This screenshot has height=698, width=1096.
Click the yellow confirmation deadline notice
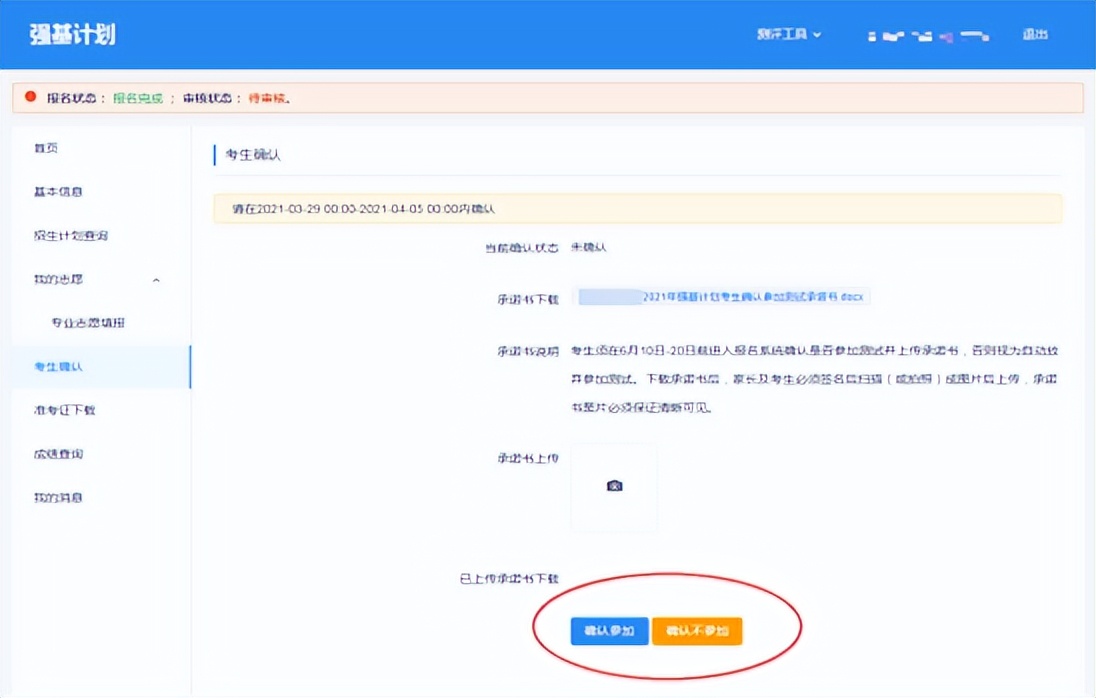[x=637, y=208]
